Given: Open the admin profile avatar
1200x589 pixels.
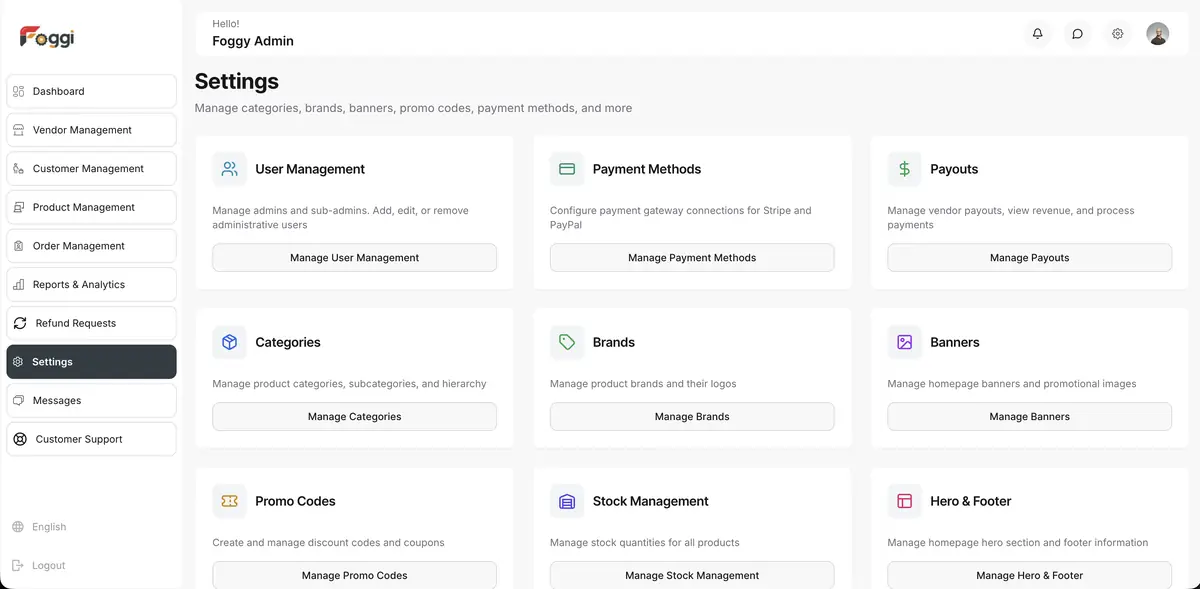Looking at the screenshot, I should [x=1157, y=33].
